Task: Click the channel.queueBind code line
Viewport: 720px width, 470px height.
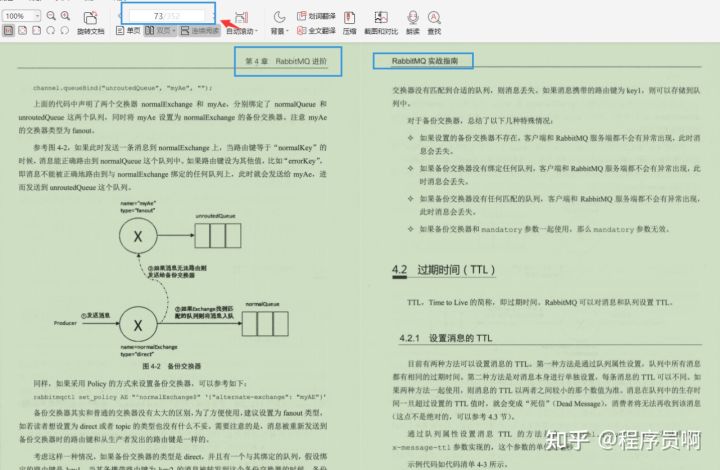Action: pos(122,88)
